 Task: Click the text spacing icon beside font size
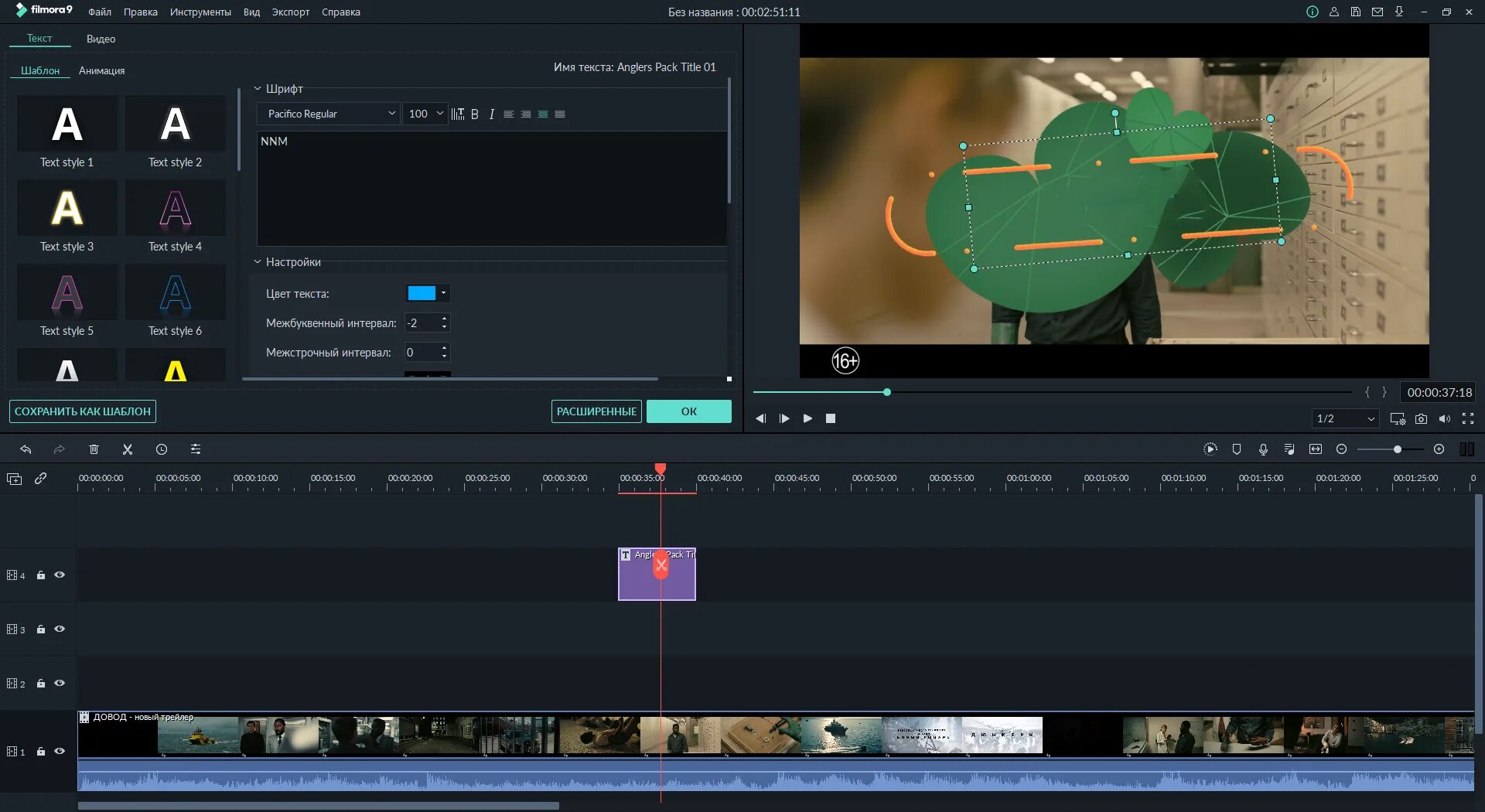pyautogui.click(x=458, y=114)
